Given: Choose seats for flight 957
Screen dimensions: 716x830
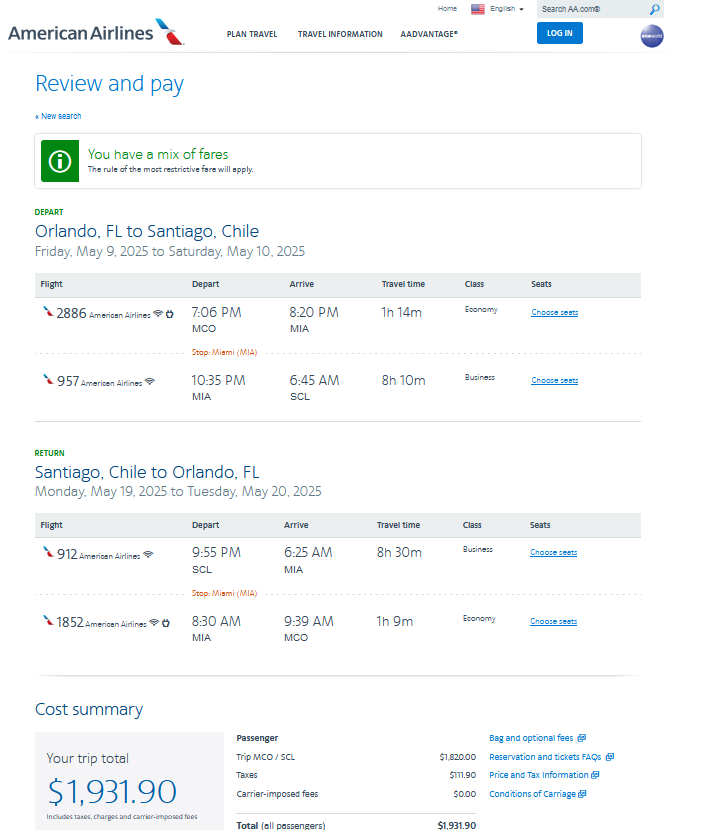Looking at the screenshot, I should point(554,381).
